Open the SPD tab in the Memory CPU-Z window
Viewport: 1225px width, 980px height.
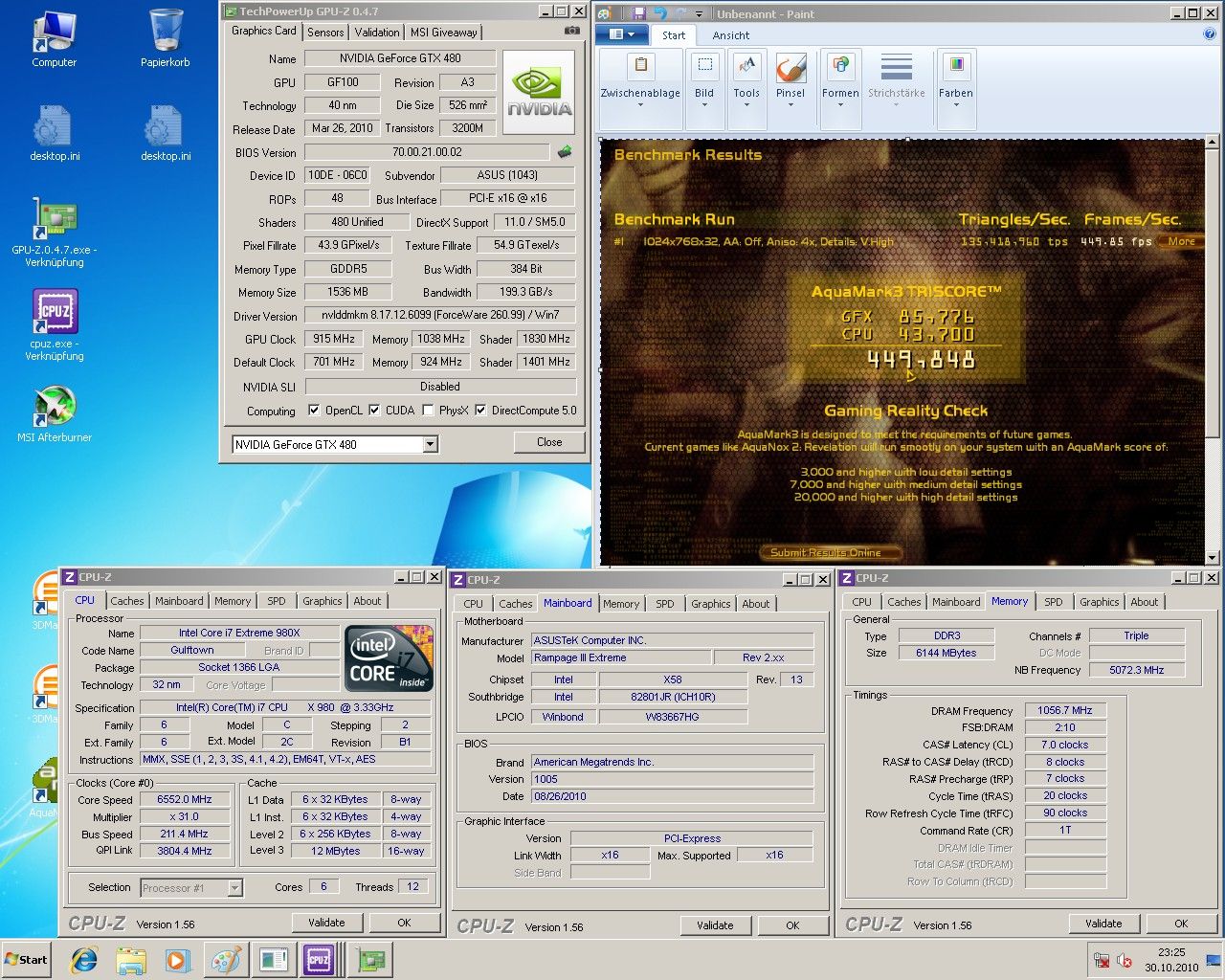[x=1053, y=602]
